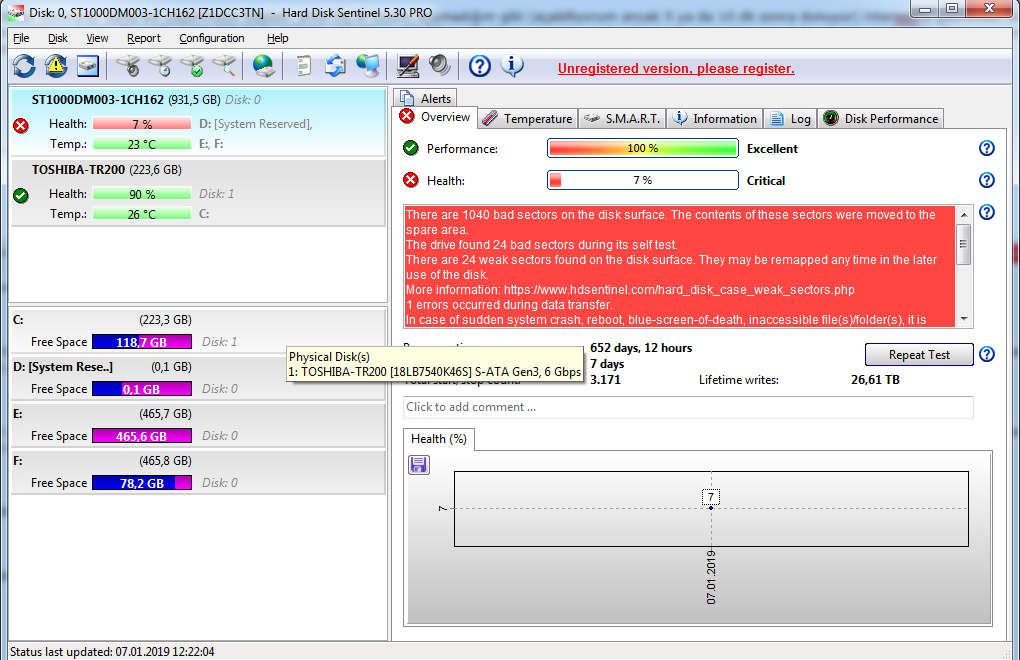
Task: Click the yellow warning refresh toolbar icon
Action: [x=56, y=66]
